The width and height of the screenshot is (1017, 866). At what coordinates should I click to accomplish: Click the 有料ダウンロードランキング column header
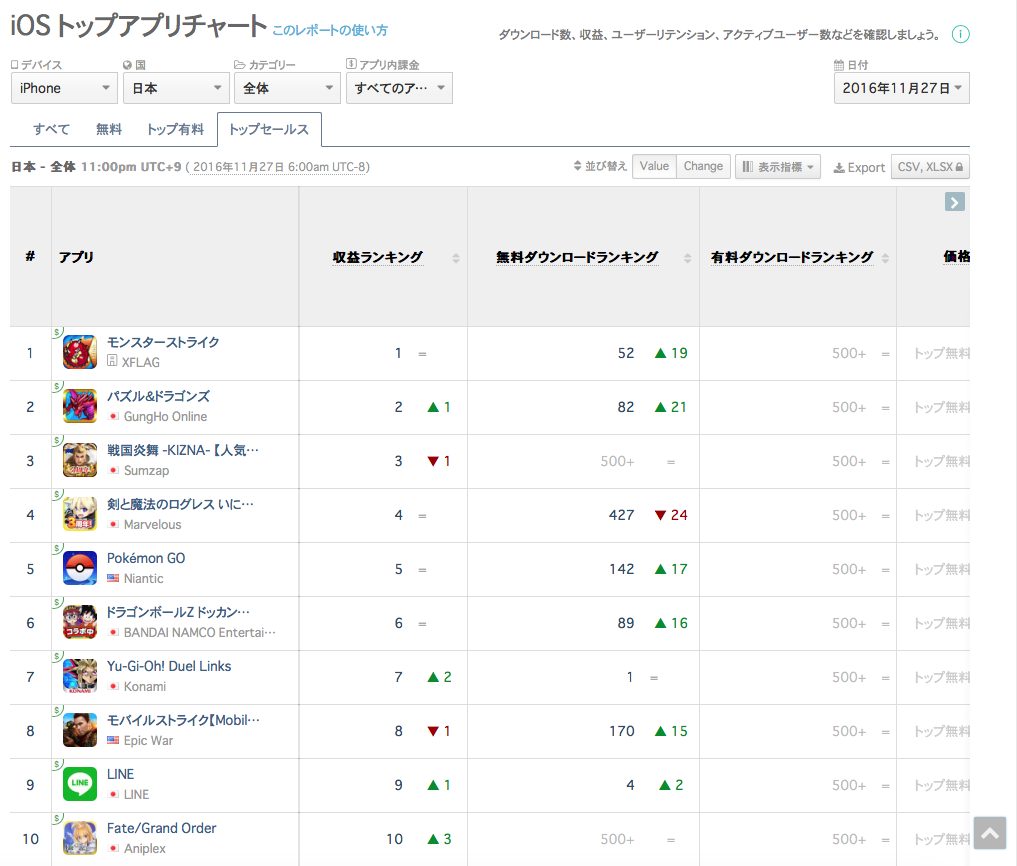click(x=792, y=257)
